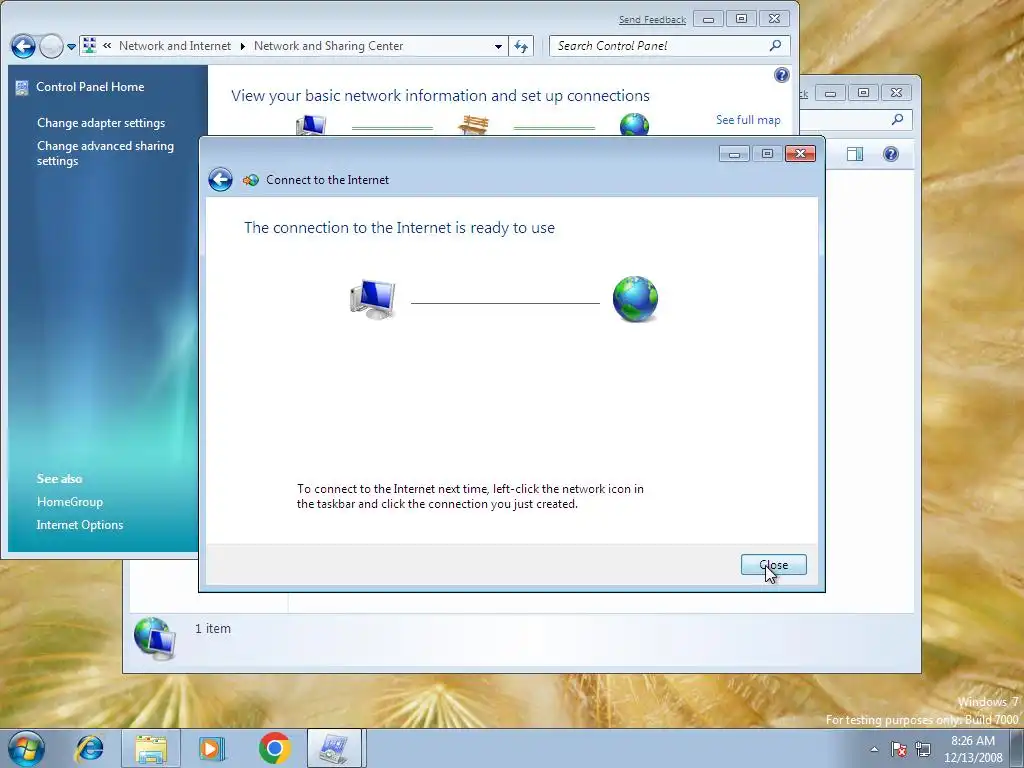Click the Close button in the Connect wizard
The height and width of the screenshot is (768, 1024).
coord(773,565)
